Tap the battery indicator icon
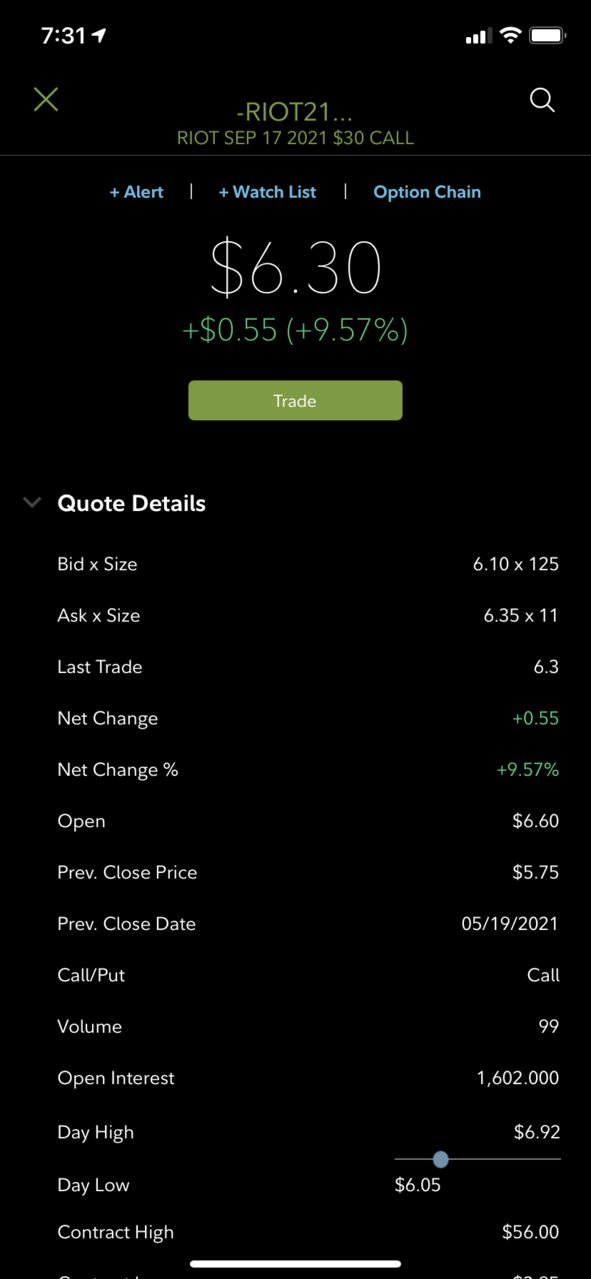 point(548,36)
